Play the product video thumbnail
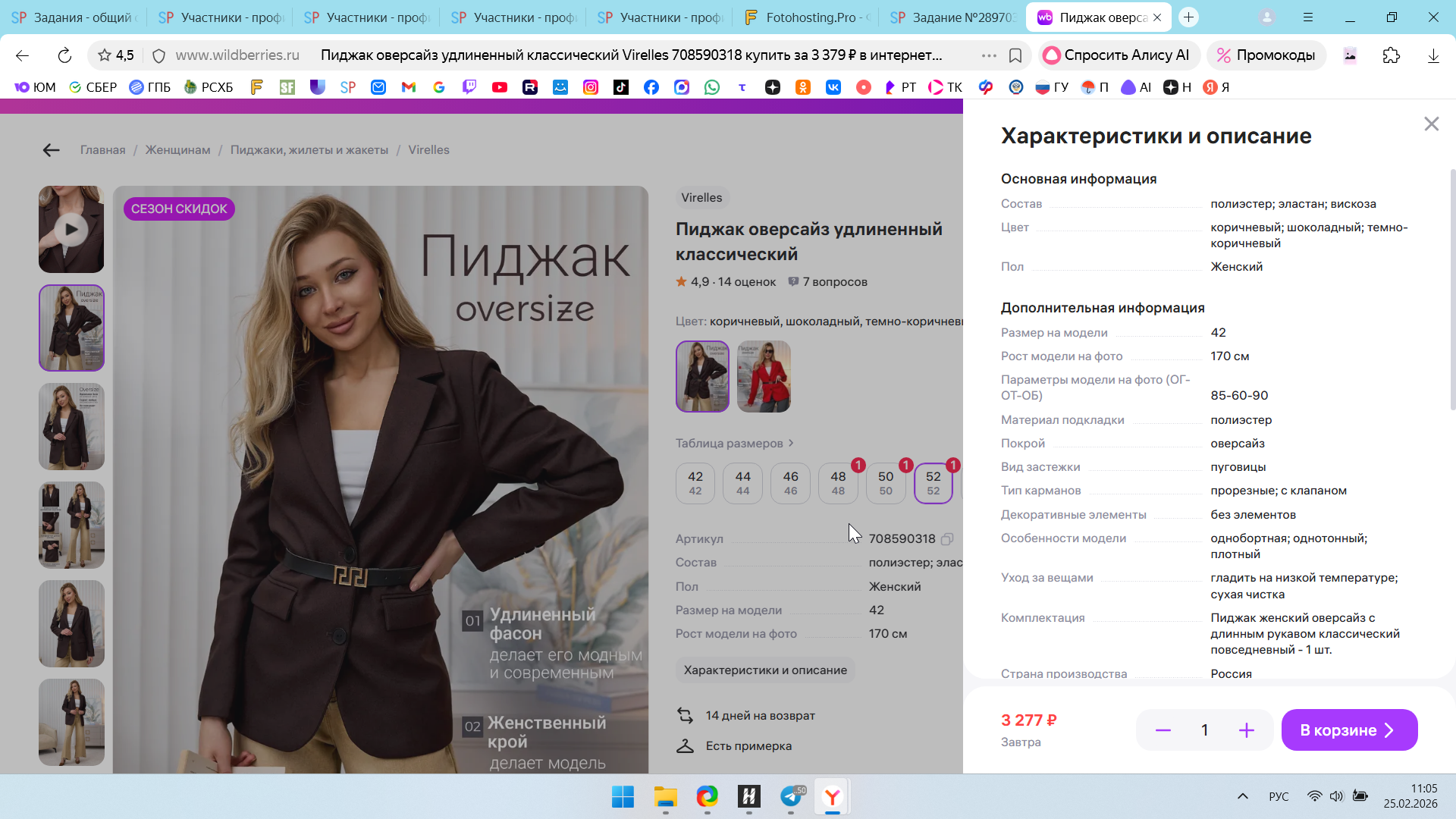1456x819 pixels. (x=71, y=229)
